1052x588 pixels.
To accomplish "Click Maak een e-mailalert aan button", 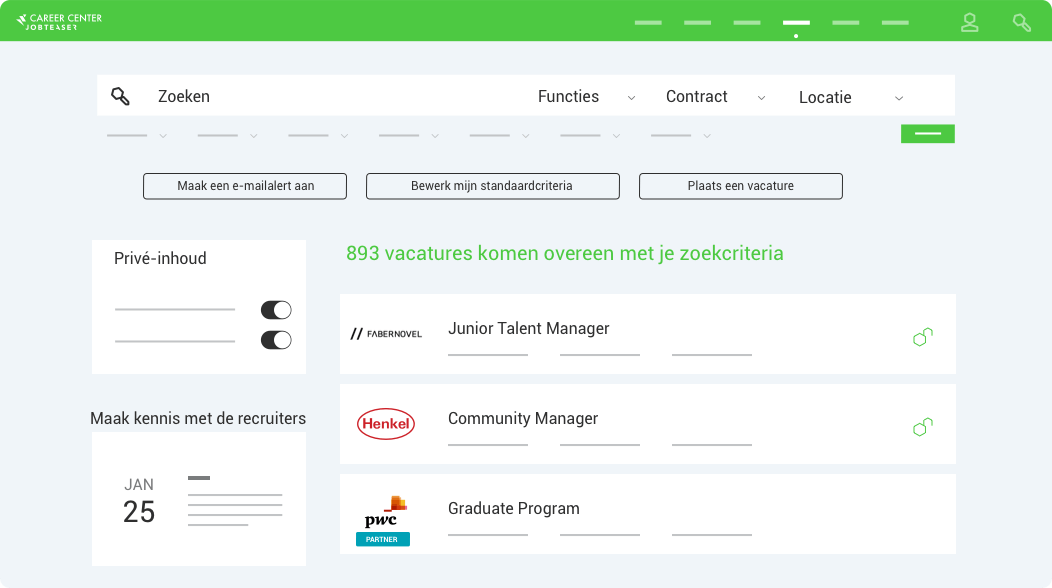I will [245, 186].
